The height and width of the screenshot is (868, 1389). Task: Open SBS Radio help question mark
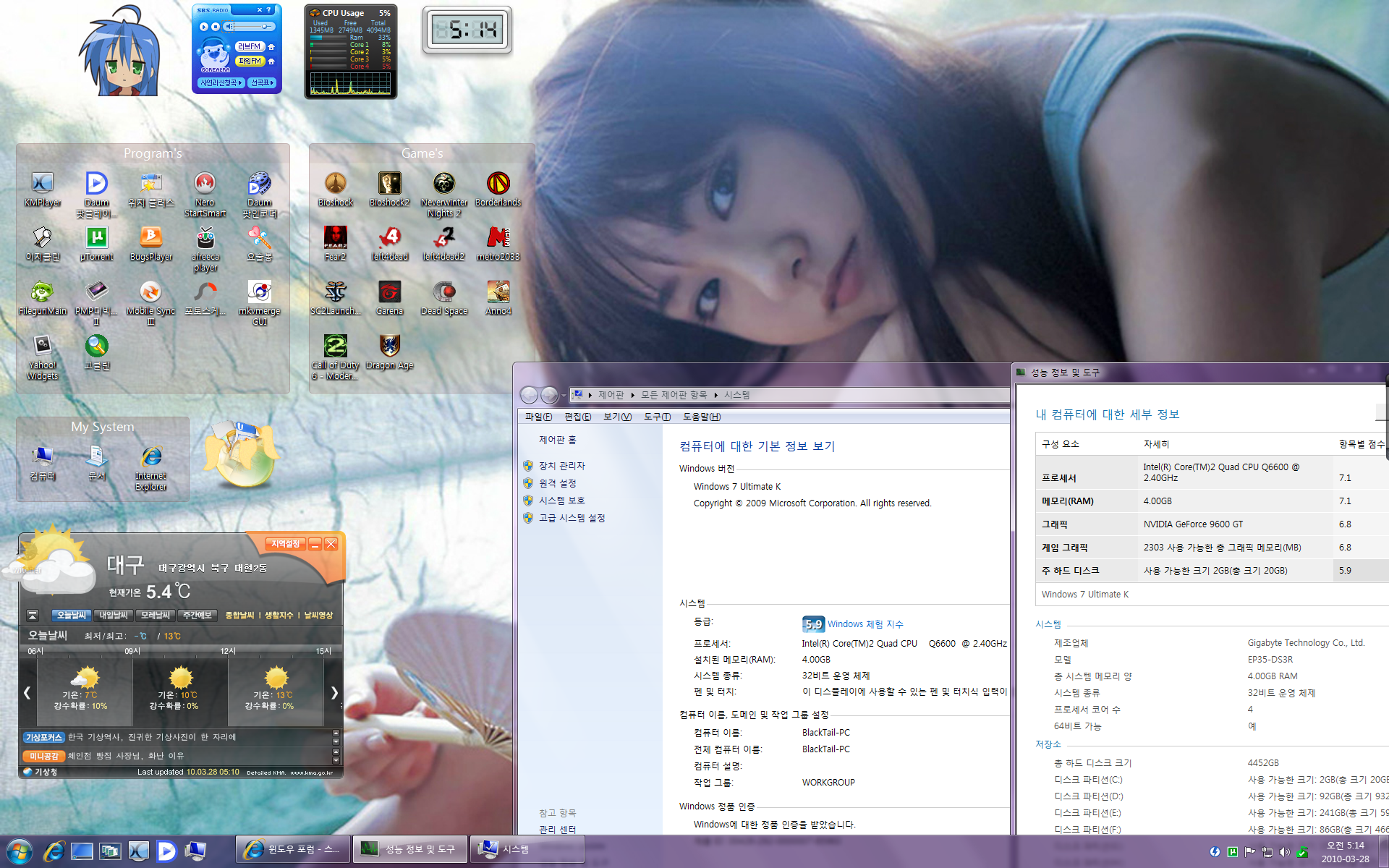pos(269,10)
